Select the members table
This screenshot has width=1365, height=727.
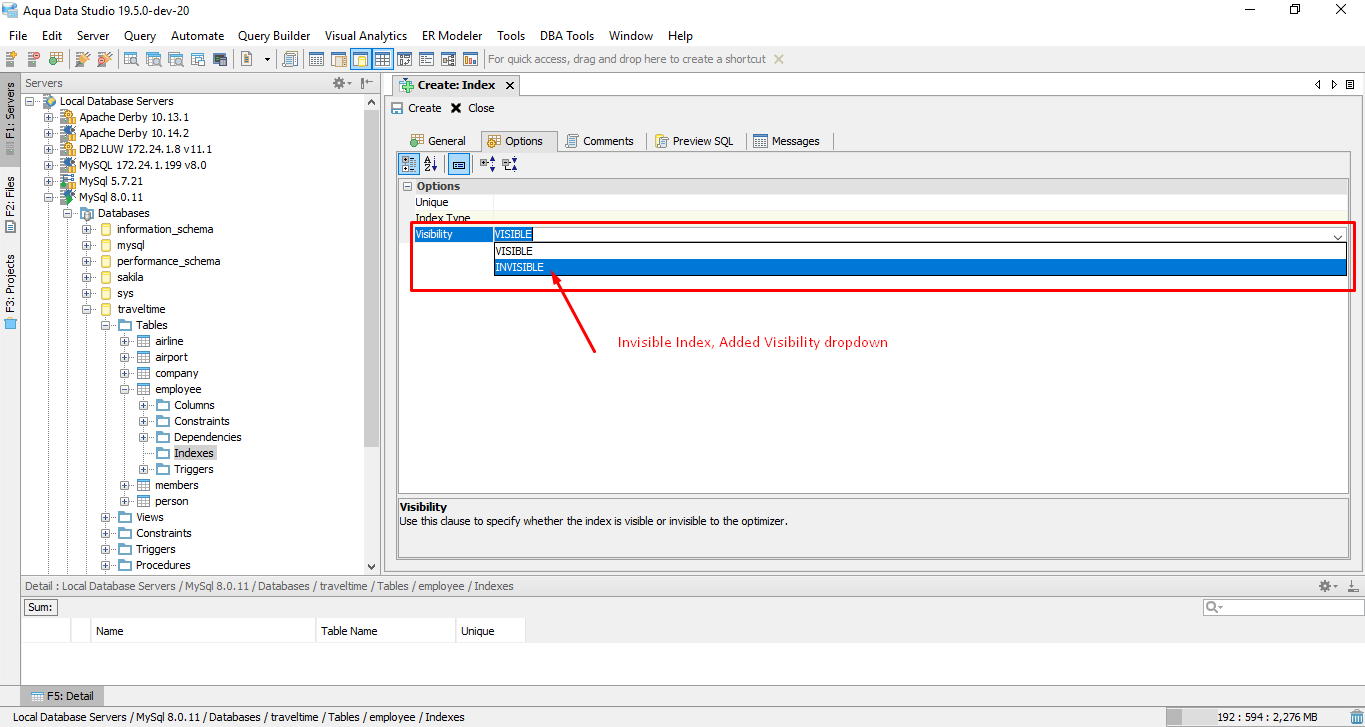point(176,485)
